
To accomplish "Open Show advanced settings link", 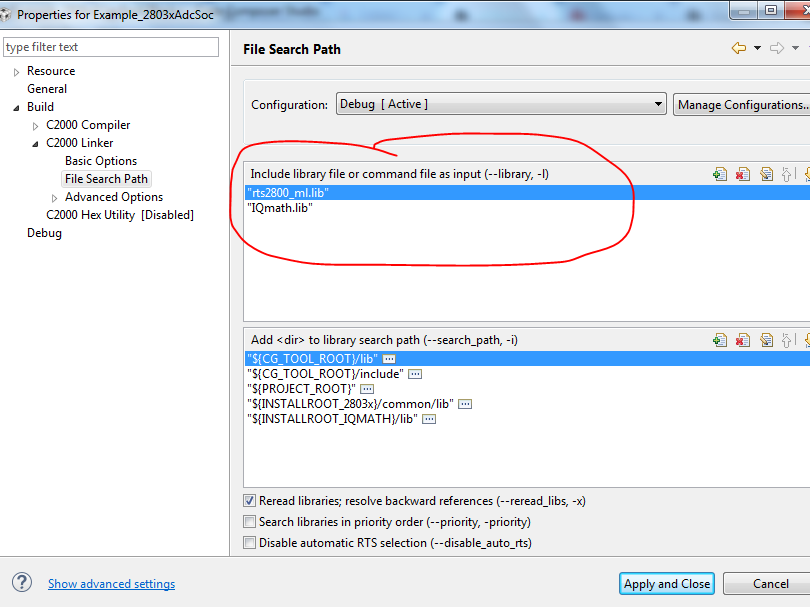I will pyautogui.click(x=112, y=584).
